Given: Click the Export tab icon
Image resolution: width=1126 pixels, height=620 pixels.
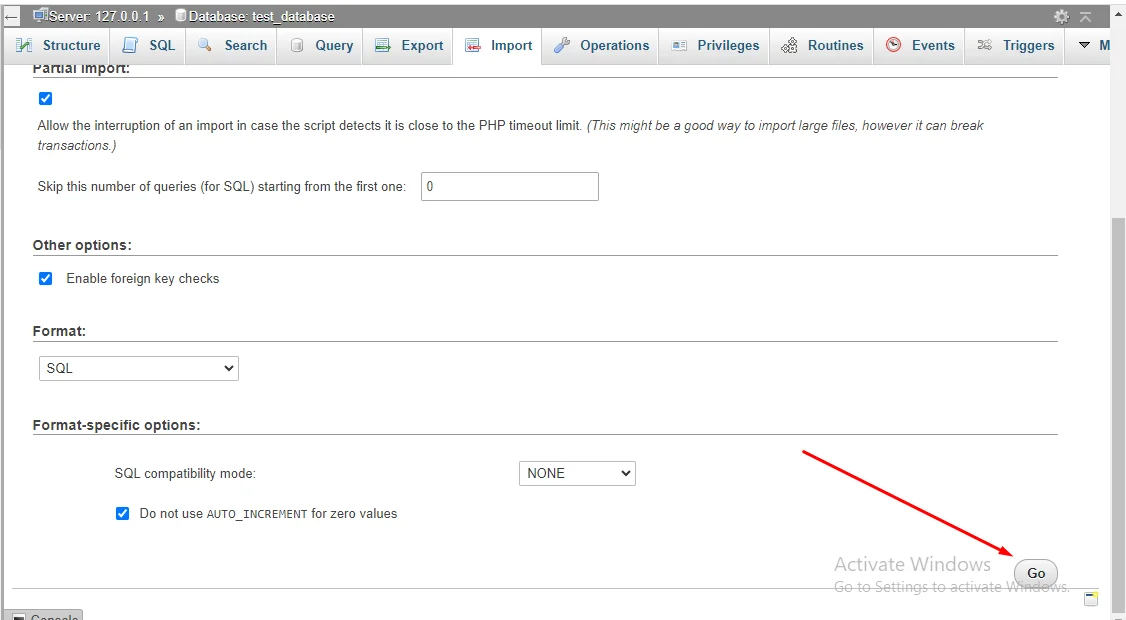Looking at the screenshot, I should pos(382,45).
